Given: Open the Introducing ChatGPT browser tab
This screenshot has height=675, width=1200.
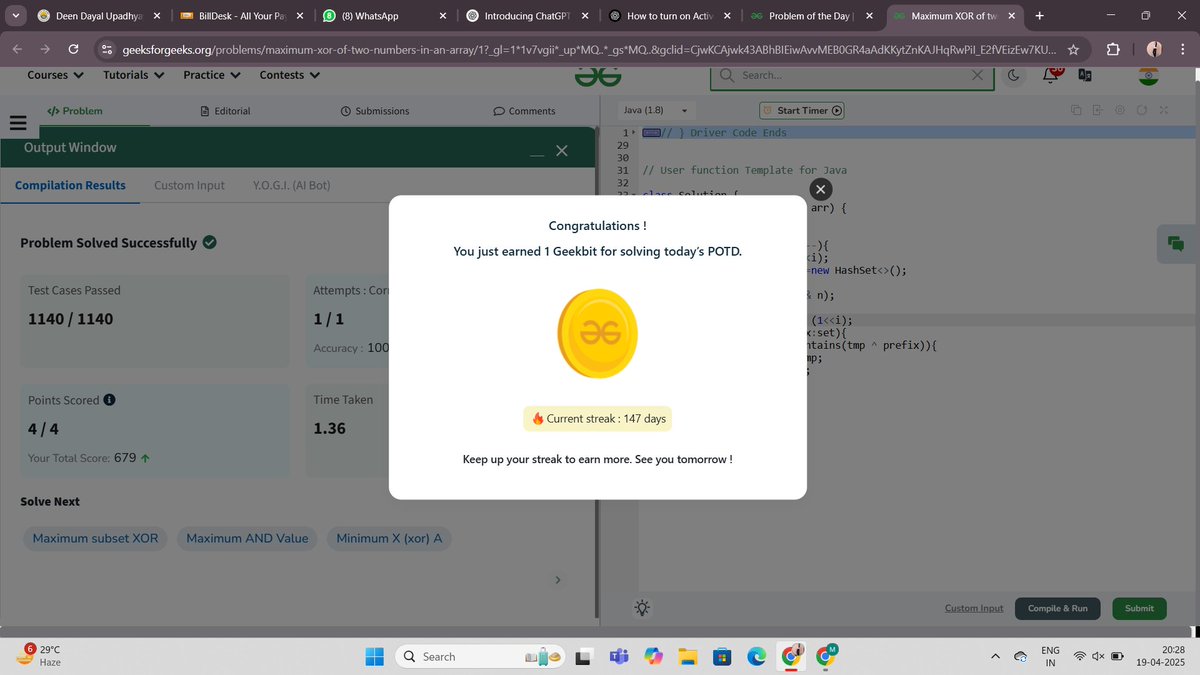Looking at the screenshot, I should coord(527,16).
